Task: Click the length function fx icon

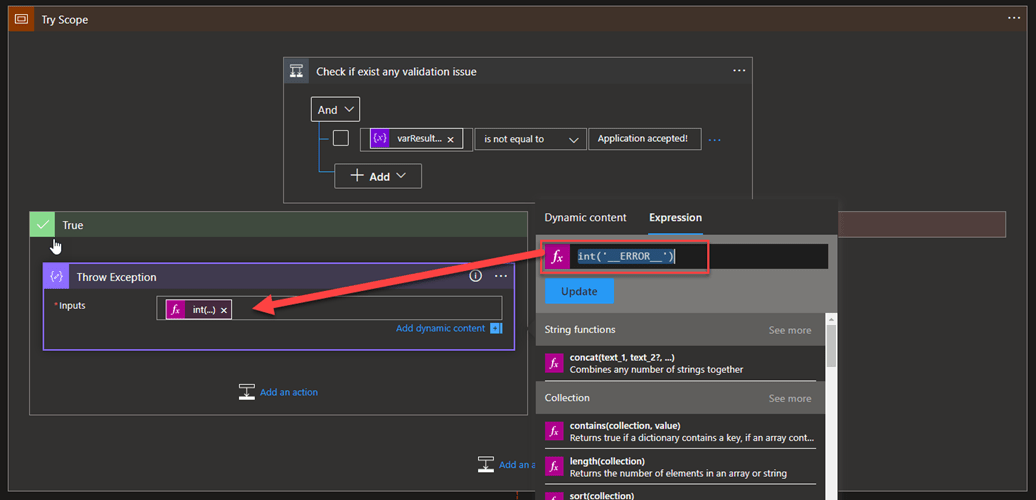Action: click(554, 466)
